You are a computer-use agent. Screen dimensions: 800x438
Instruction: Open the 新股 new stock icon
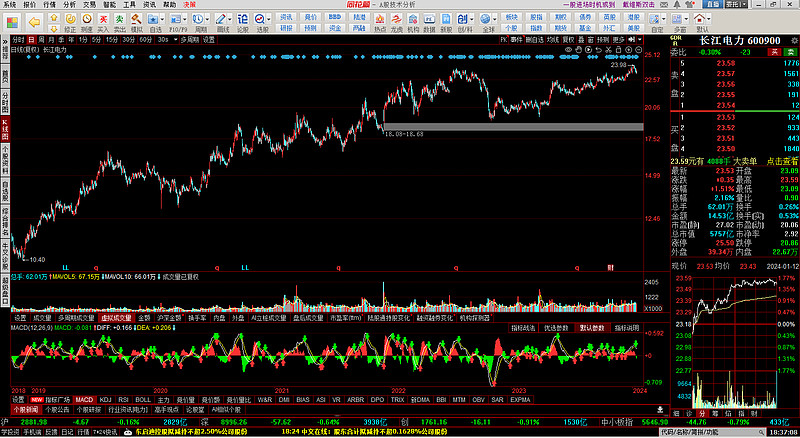[446, 22]
